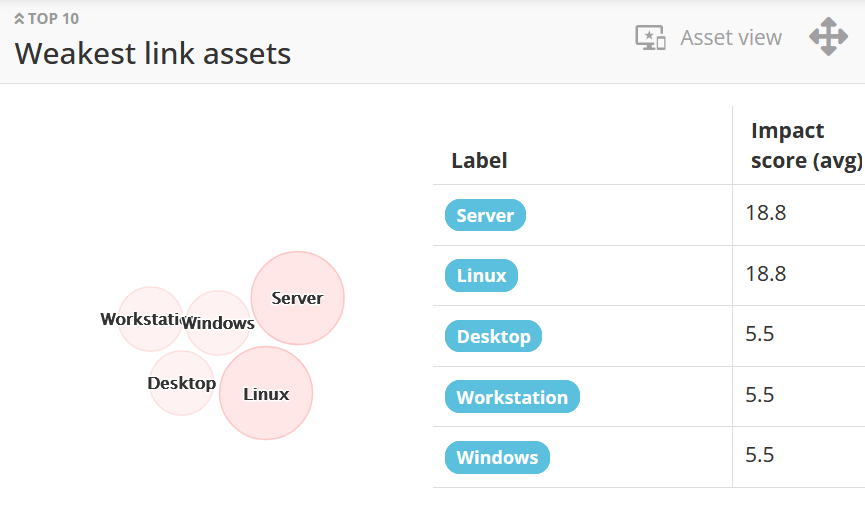Choose the Workstation label tag in table

coord(512,397)
